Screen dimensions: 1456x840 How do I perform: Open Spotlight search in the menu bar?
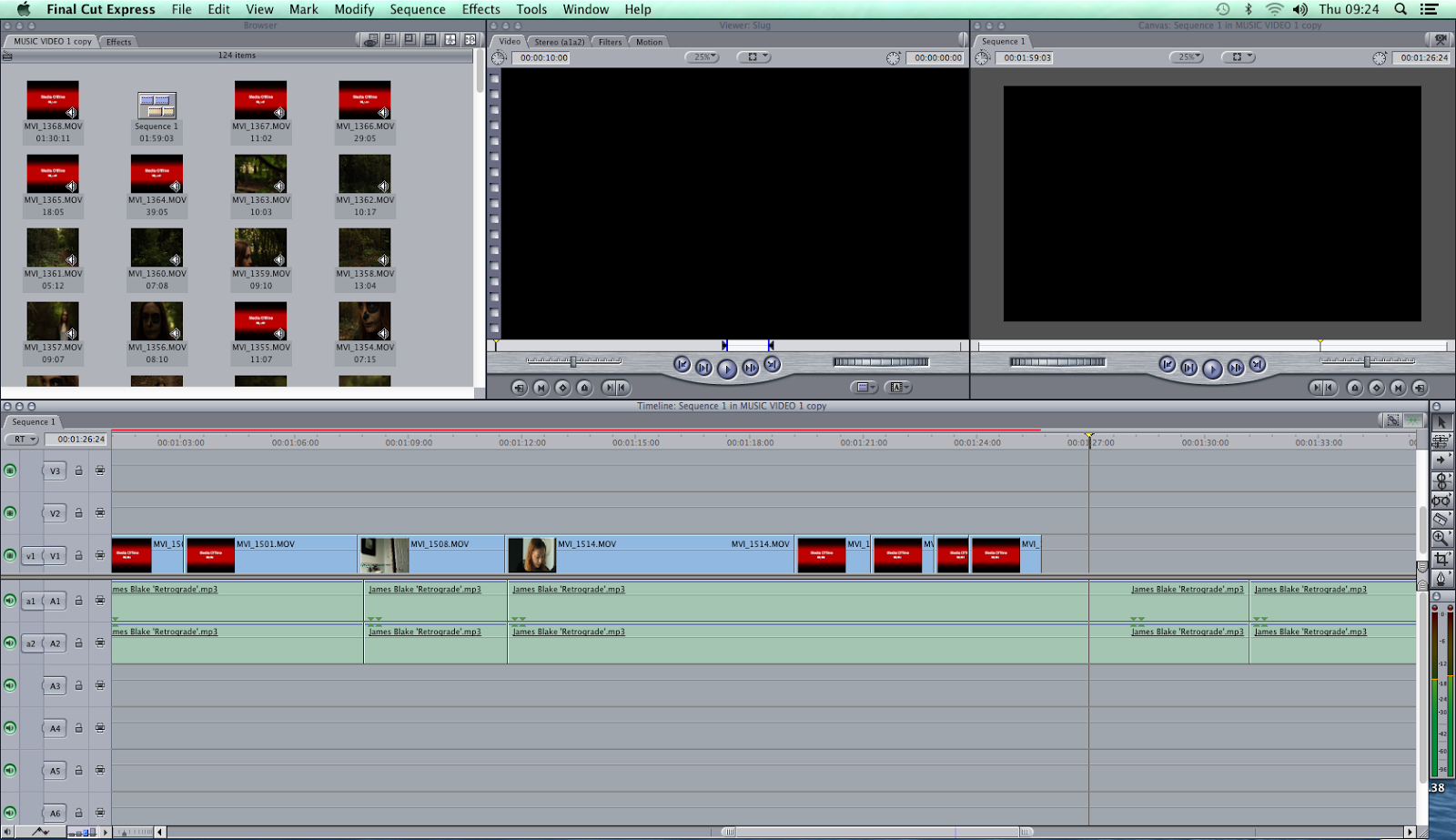[x=1401, y=9]
